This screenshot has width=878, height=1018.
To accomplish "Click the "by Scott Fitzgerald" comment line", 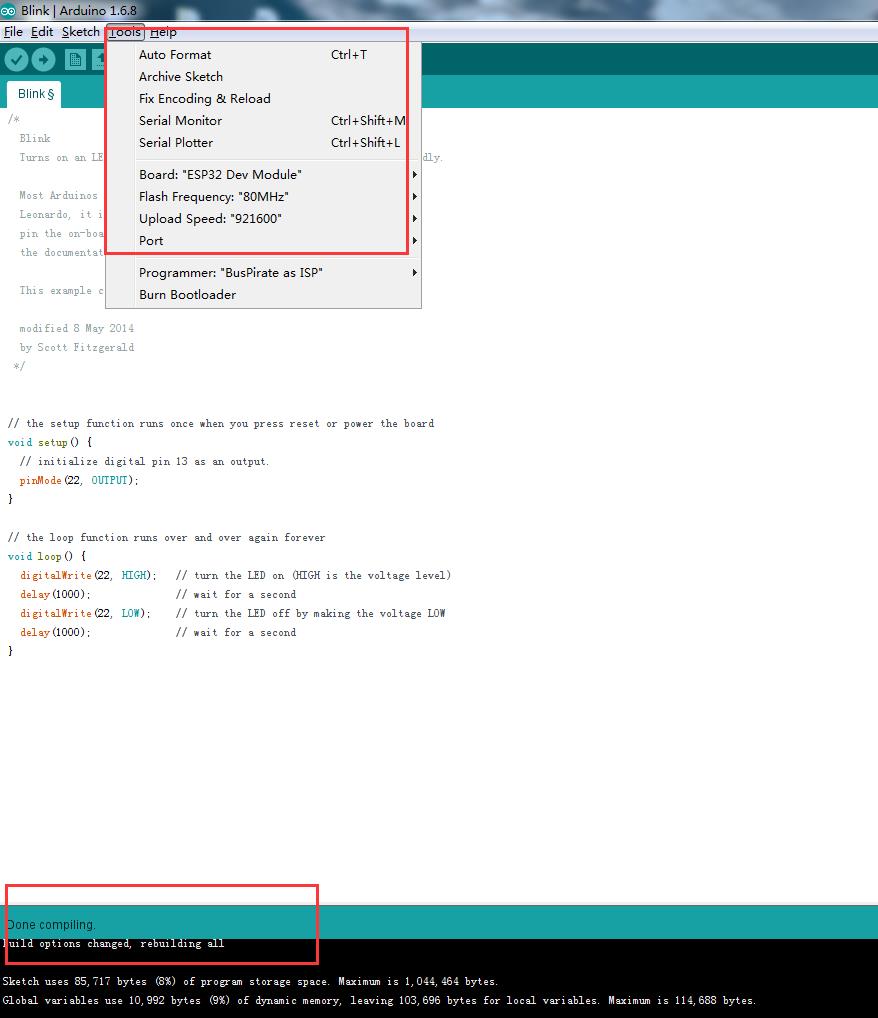I will tap(77, 347).
